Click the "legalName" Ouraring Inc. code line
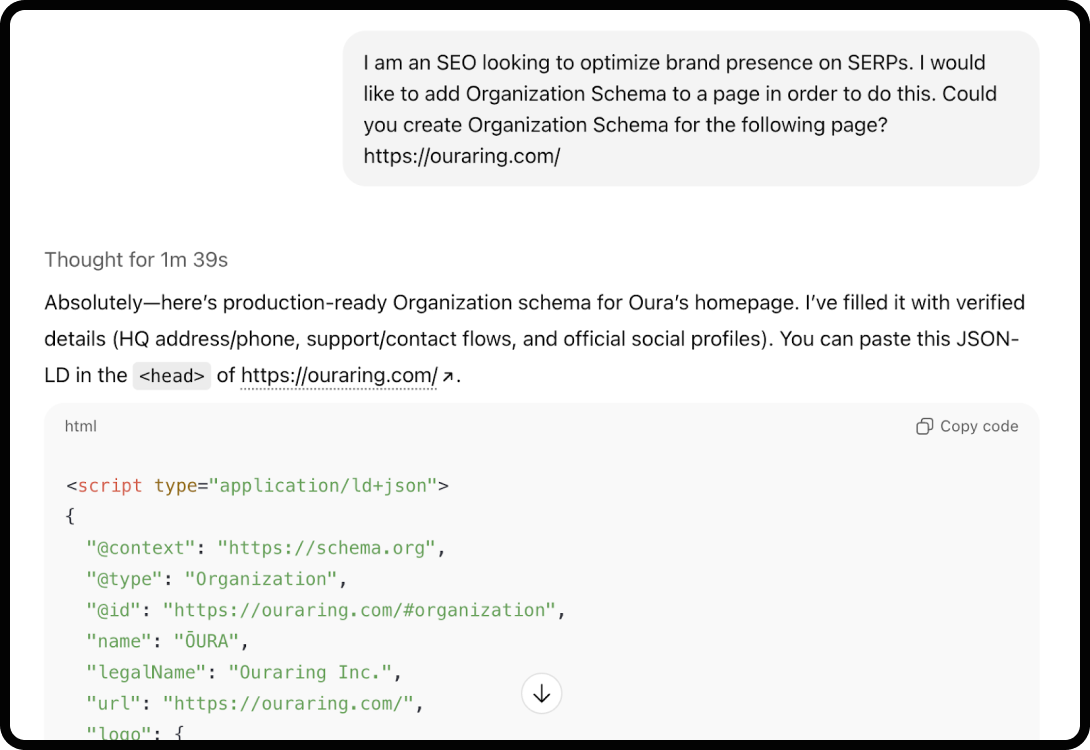 [x=244, y=672]
